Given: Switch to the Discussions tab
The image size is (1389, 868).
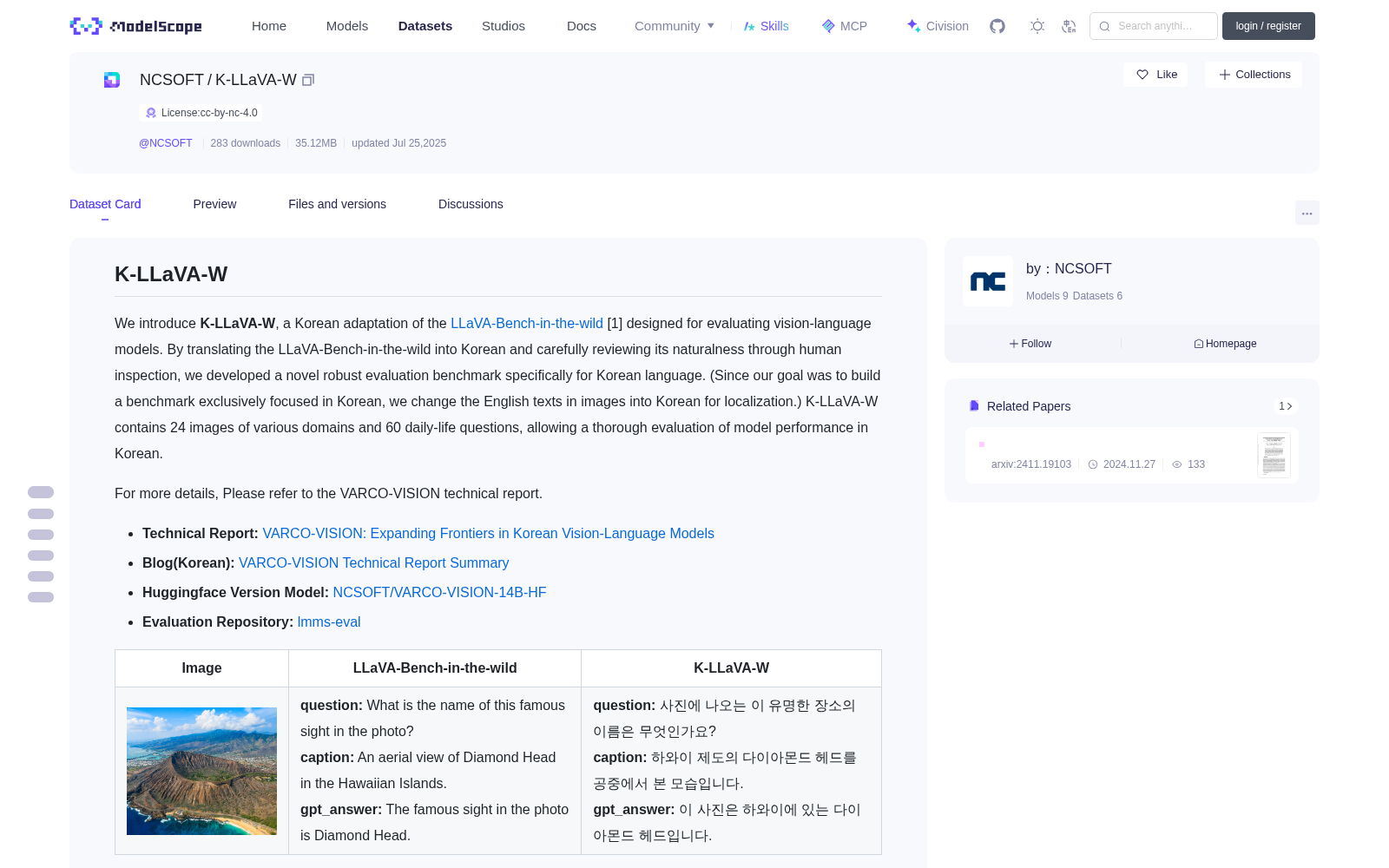Looking at the screenshot, I should tap(471, 204).
